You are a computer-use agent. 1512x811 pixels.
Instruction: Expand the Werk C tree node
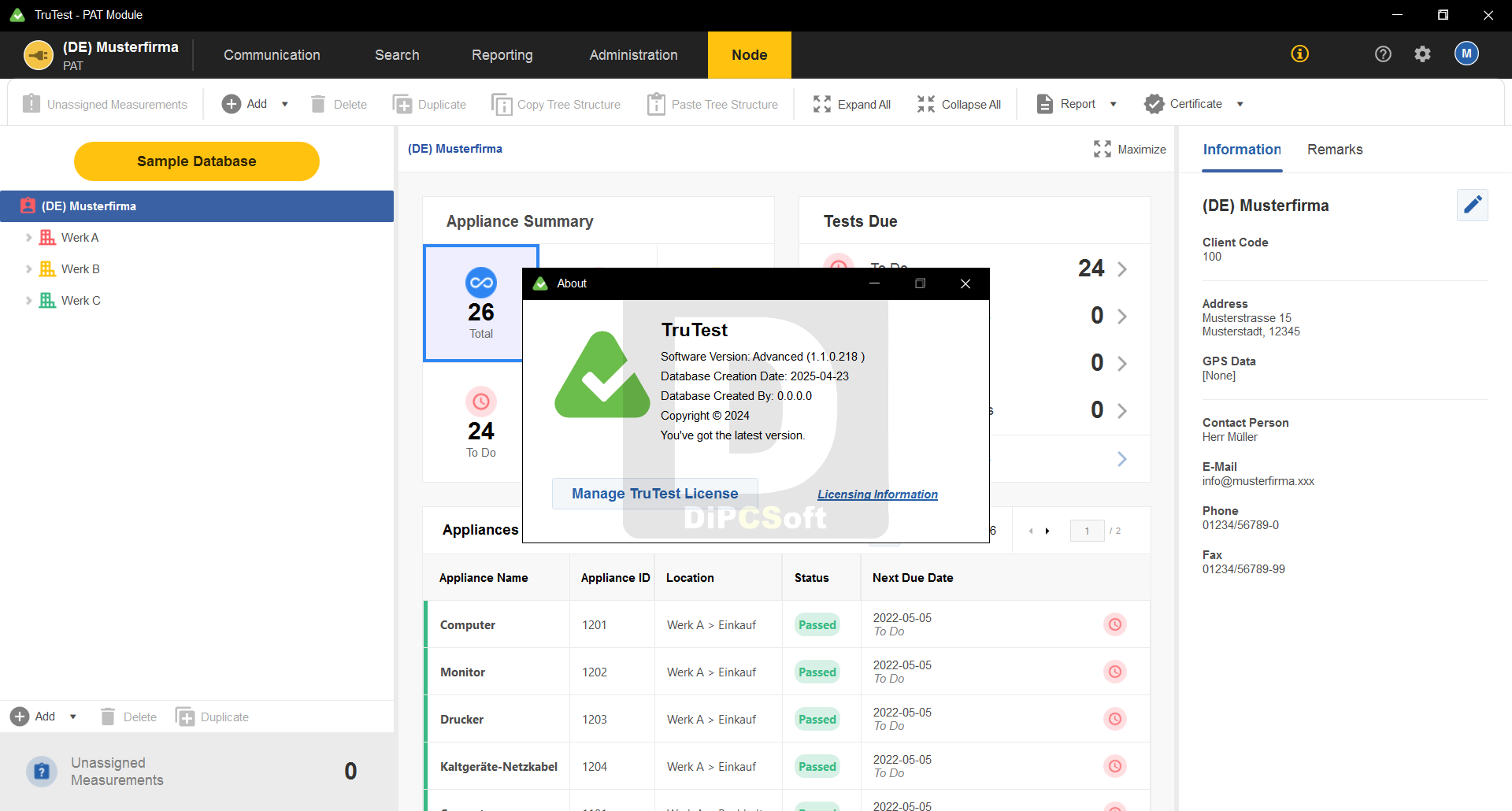click(28, 301)
